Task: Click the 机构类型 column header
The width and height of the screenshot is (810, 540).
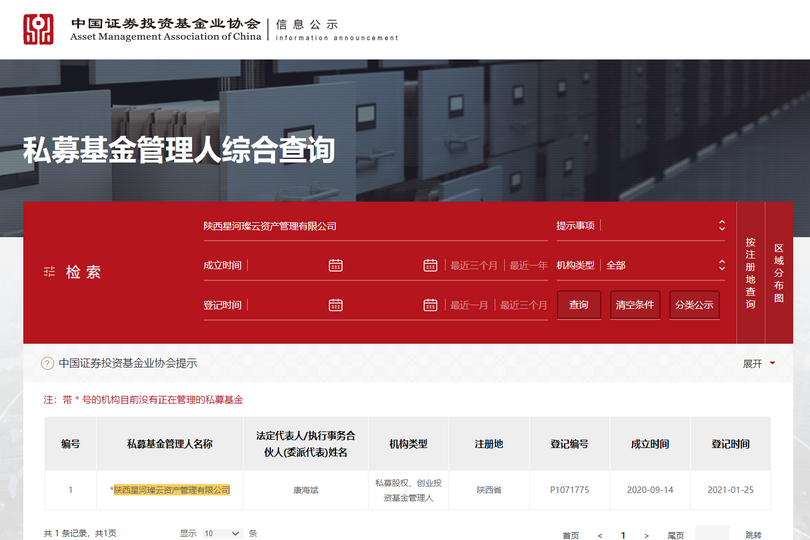Action: tap(409, 444)
